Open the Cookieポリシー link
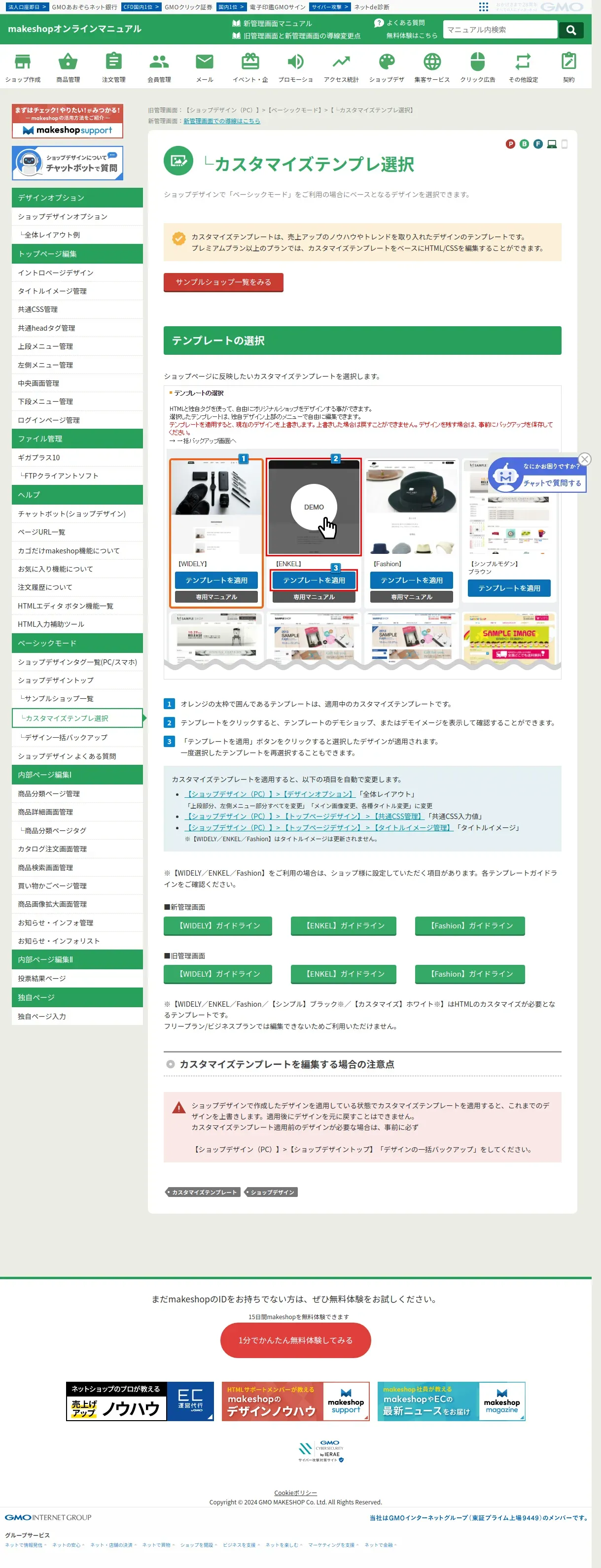Screen dimensions: 601x1568 tap(295, 1493)
